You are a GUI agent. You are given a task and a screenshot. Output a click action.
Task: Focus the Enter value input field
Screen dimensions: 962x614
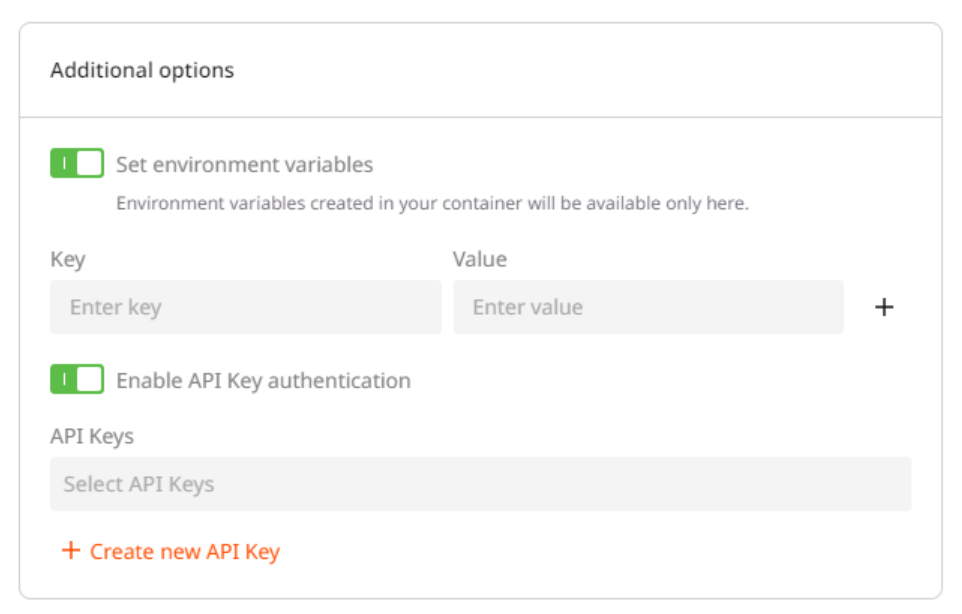tap(648, 307)
